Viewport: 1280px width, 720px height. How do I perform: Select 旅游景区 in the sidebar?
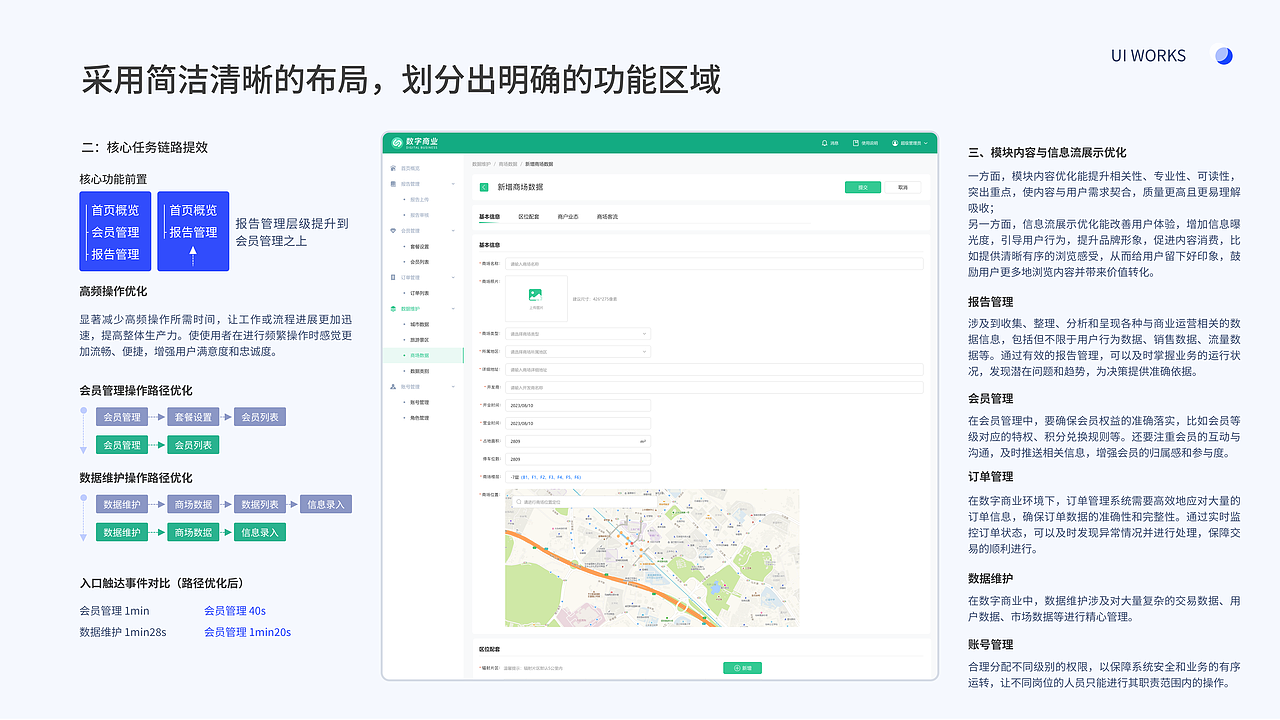coord(420,340)
